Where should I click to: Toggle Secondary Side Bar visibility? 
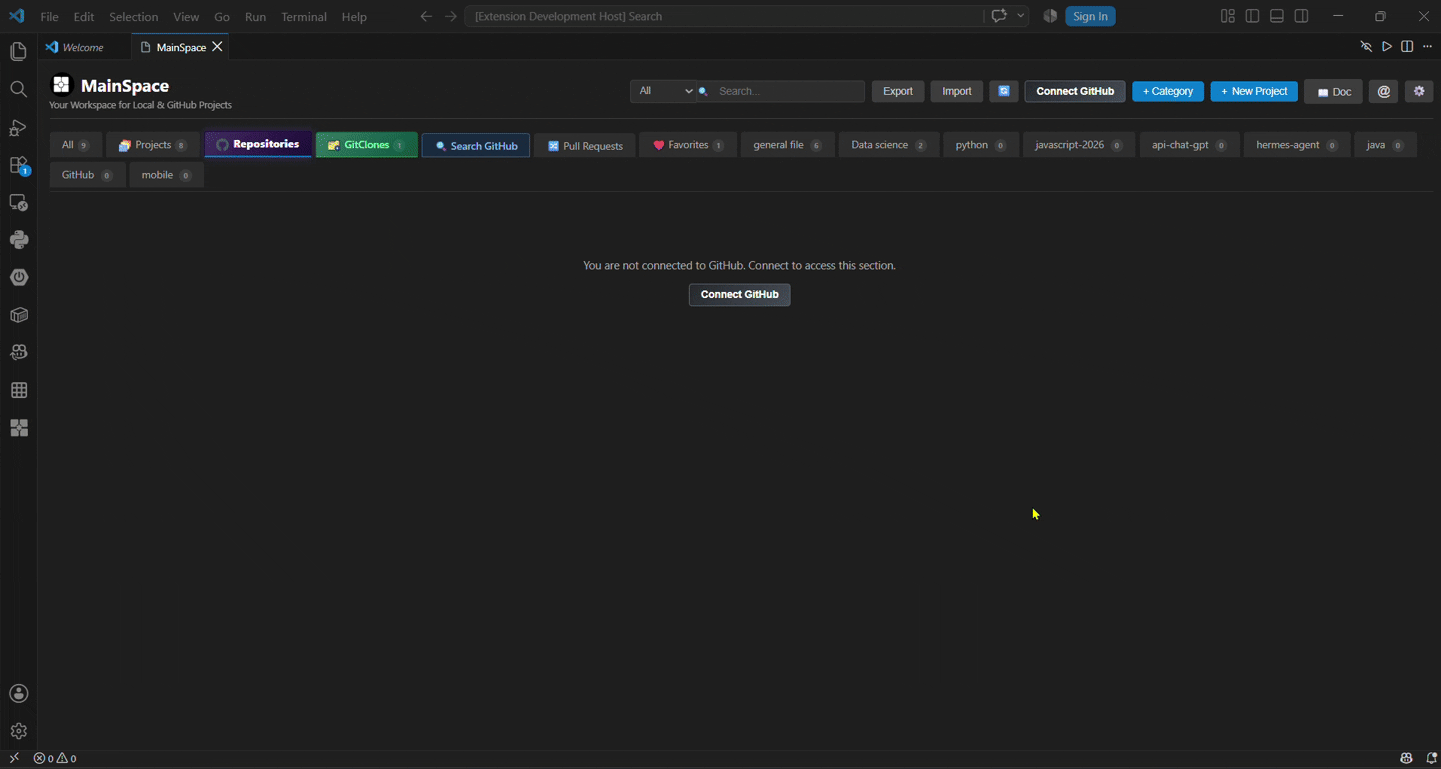click(1302, 16)
